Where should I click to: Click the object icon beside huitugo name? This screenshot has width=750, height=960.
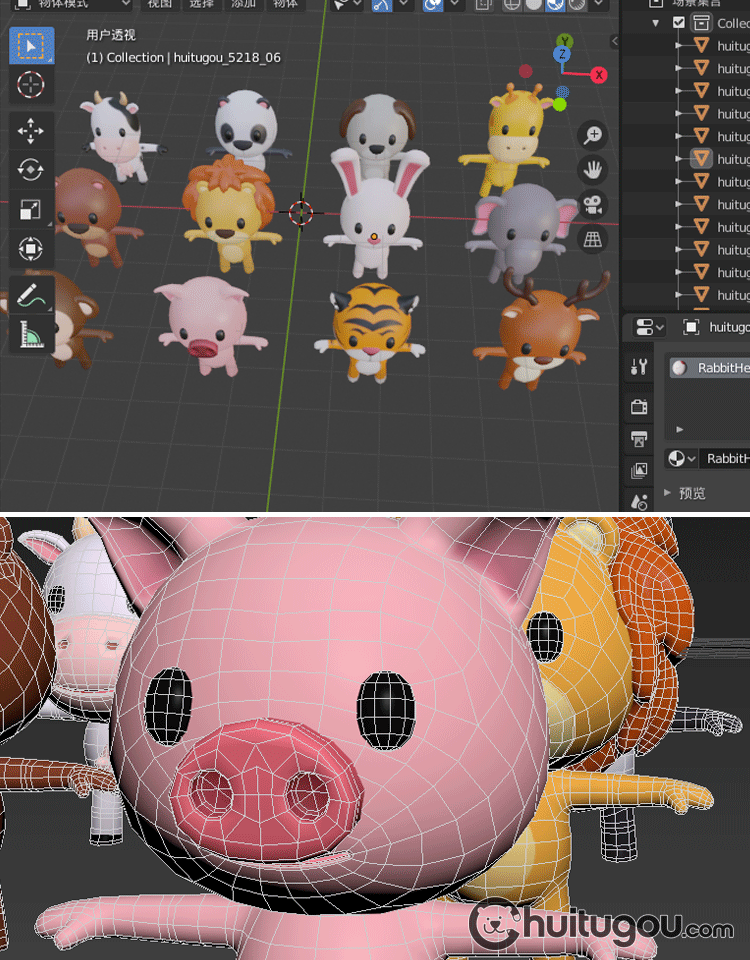pyautogui.click(x=691, y=327)
